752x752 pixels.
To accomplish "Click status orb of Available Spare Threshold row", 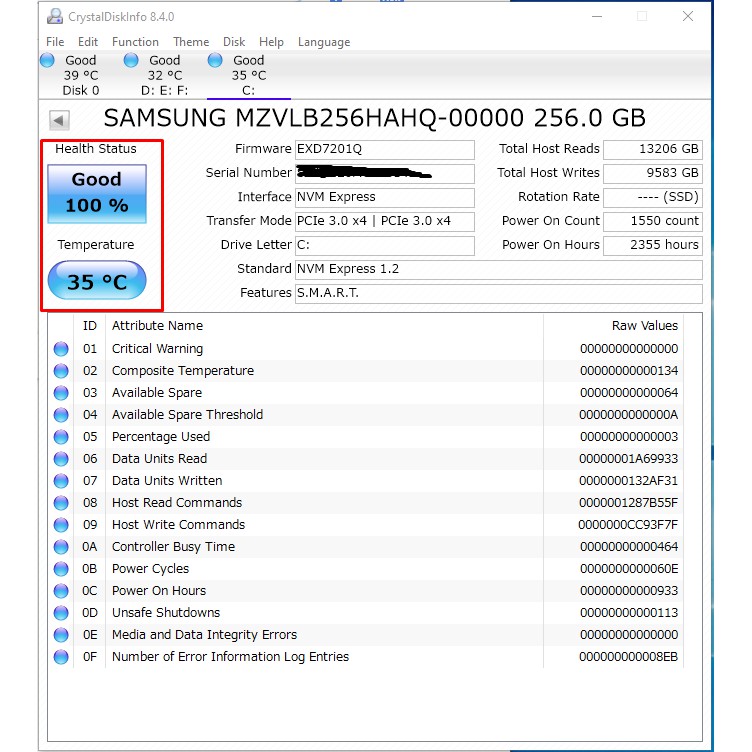I will point(61,415).
